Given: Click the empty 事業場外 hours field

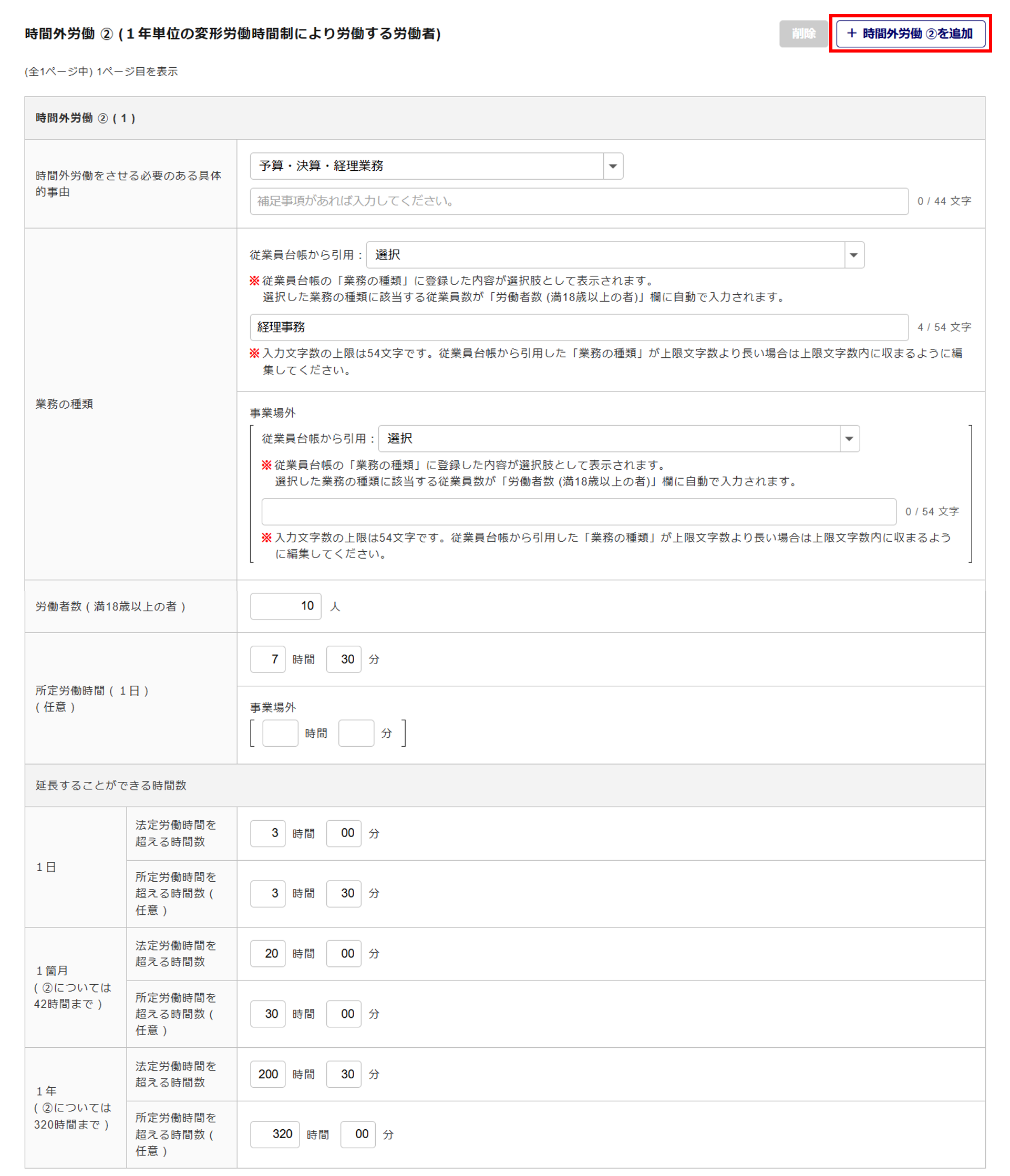Looking at the screenshot, I should (x=280, y=734).
